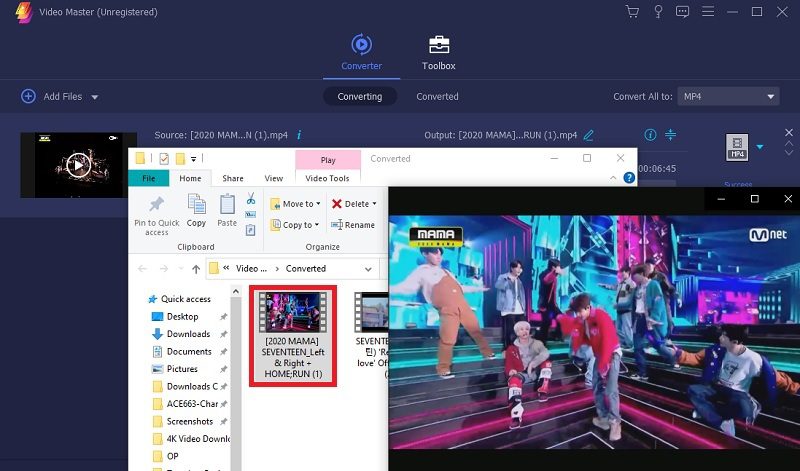Open Pictures in navigation pane
Viewport: 800px width, 471px height.
pyautogui.click(x=182, y=368)
